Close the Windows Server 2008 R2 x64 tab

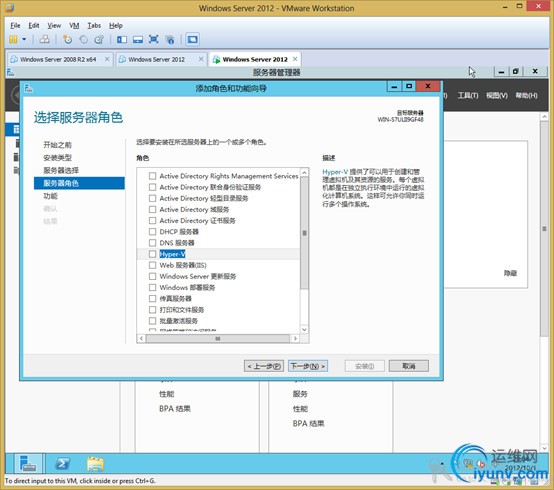tap(107, 59)
